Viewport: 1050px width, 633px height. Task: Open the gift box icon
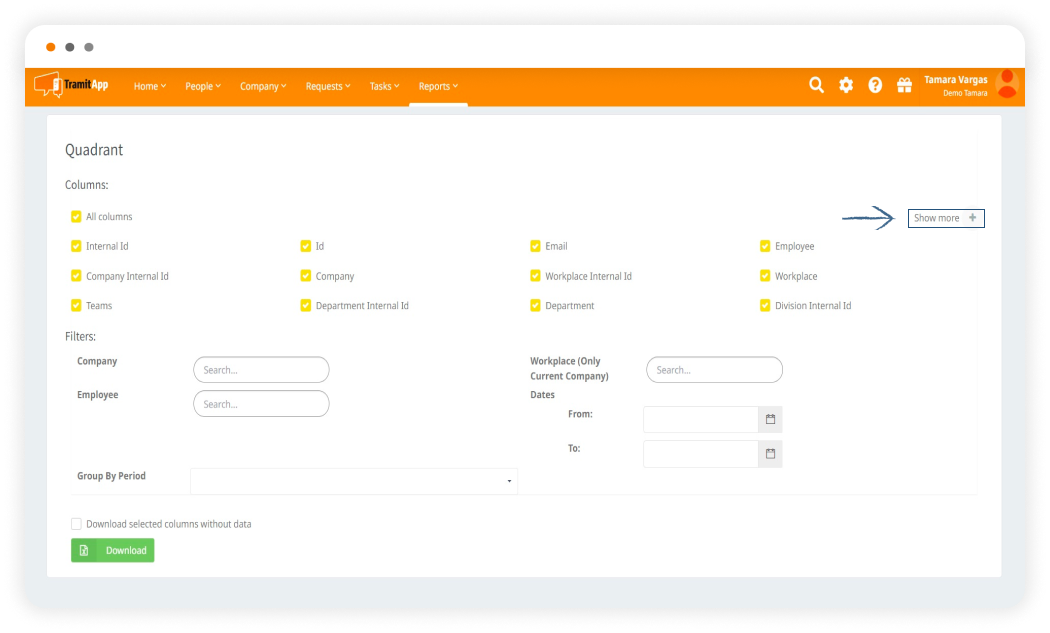click(x=904, y=86)
